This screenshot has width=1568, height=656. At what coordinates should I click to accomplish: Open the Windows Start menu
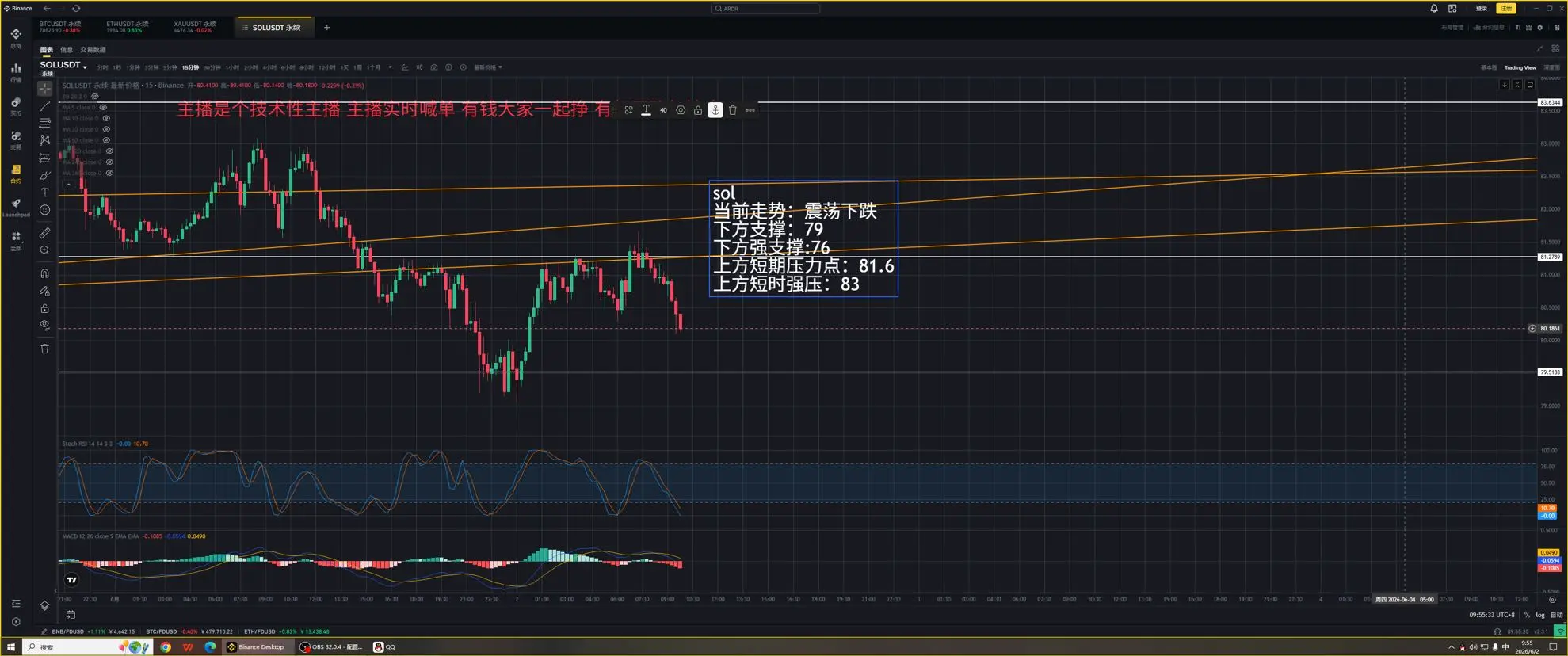[x=11, y=647]
